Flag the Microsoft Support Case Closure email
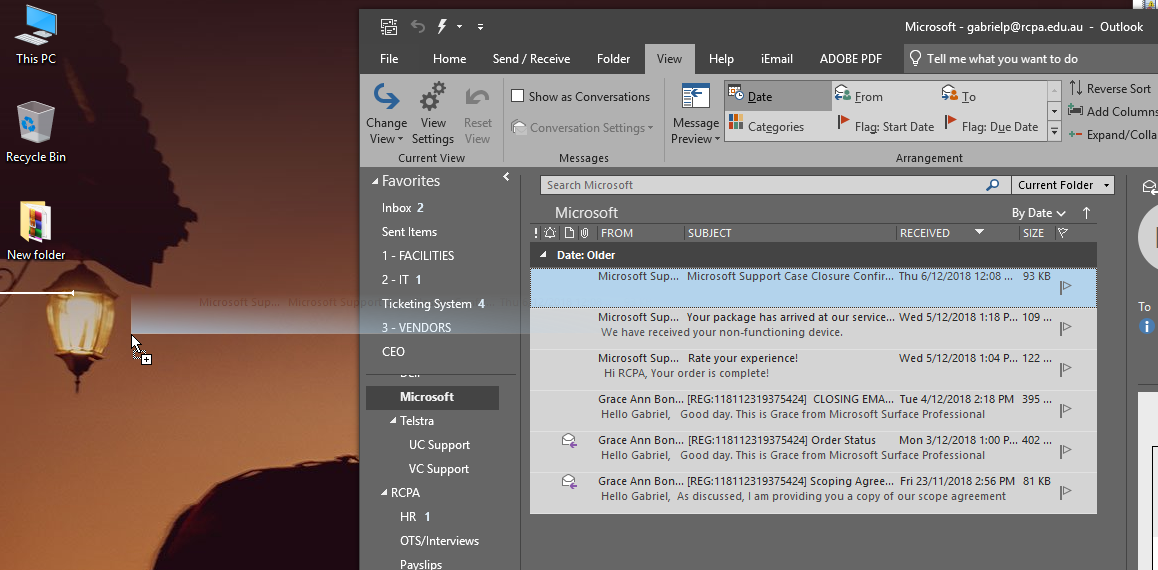The width and height of the screenshot is (1158, 570). [x=1066, y=286]
